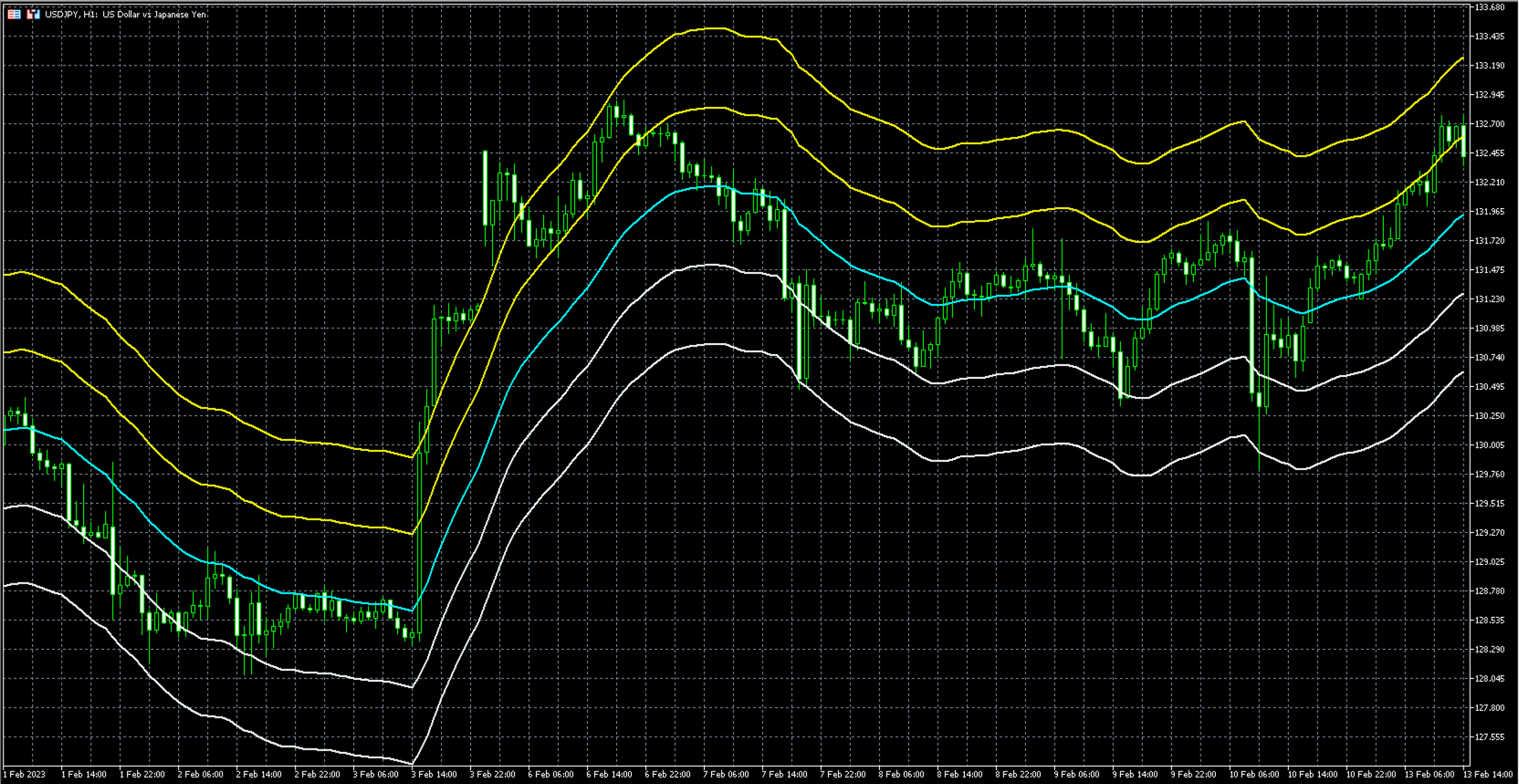The height and width of the screenshot is (784, 1519).
Task: Click the 132.700 price level on axis
Action: click(x=1490, y=124)
